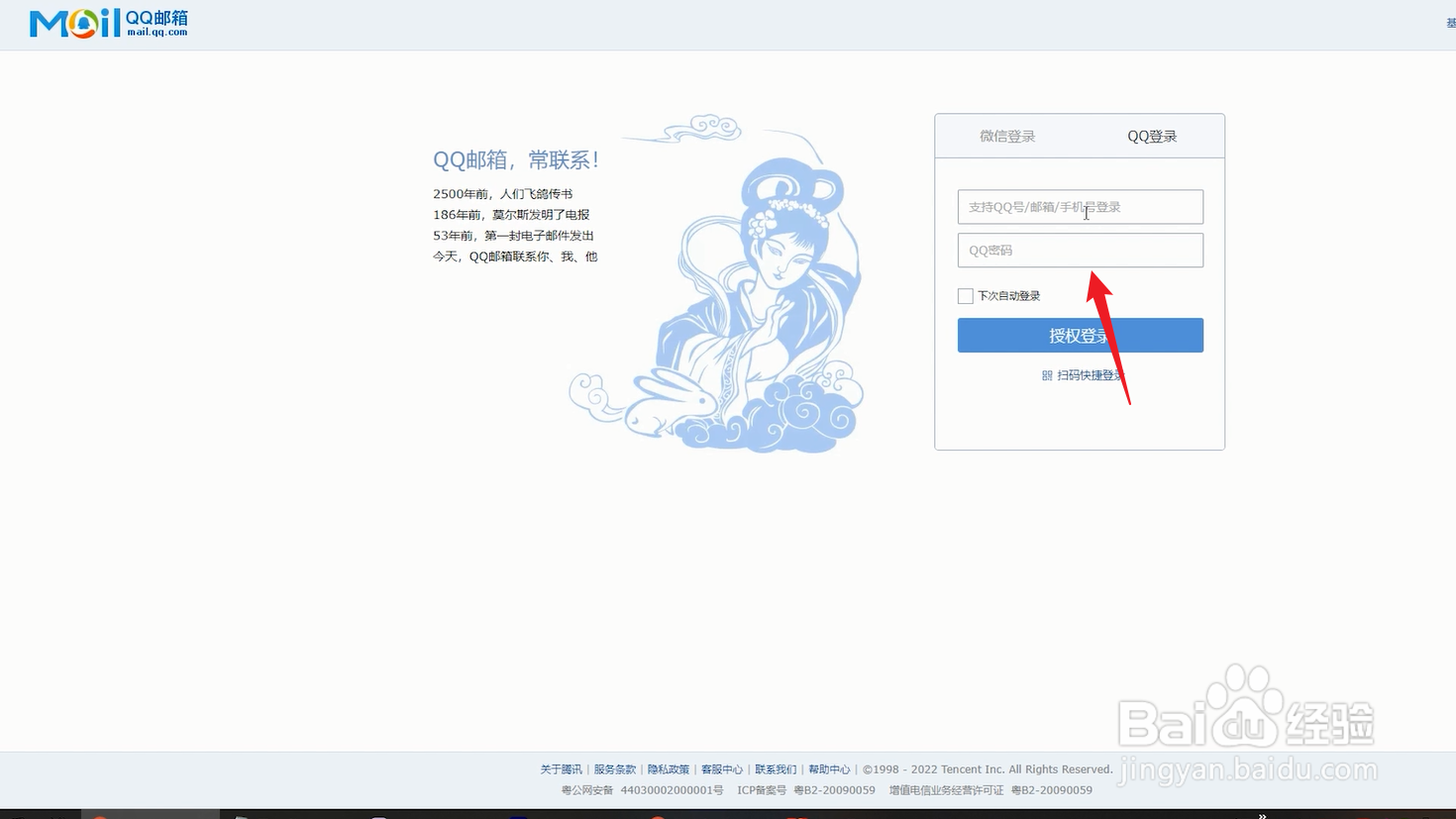
Task: Click the QQ邮箱，常联系！ heading
Action: pyautogui.click(x=516, y=160)
